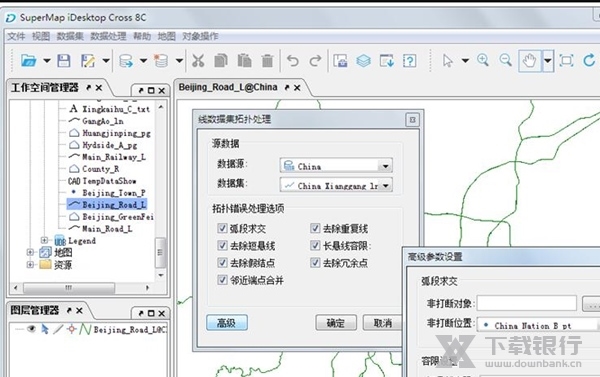600x377 pixels.
Task: Open the 数据集 menu
Action: pos(70,36)
